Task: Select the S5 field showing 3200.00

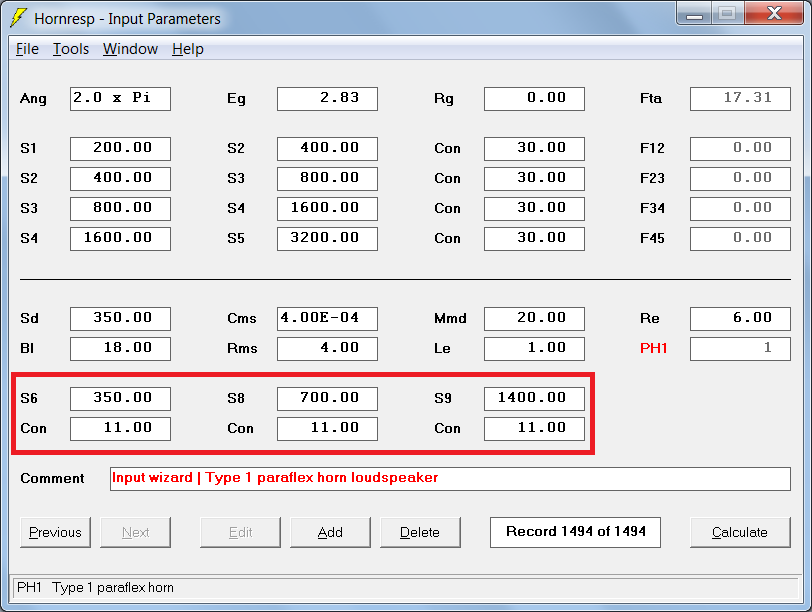Action: click(x=327, y=239)
